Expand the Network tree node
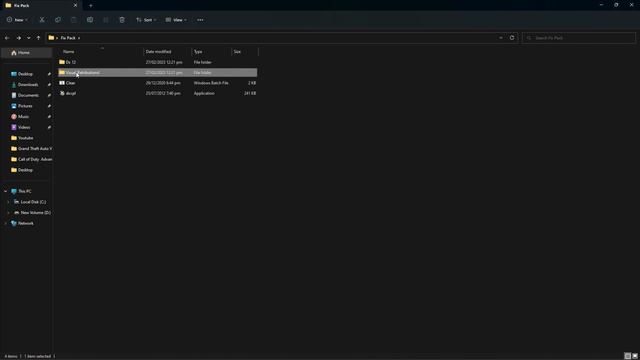The width and height of the screenshot is (640, 360). [x=5, y=223]
